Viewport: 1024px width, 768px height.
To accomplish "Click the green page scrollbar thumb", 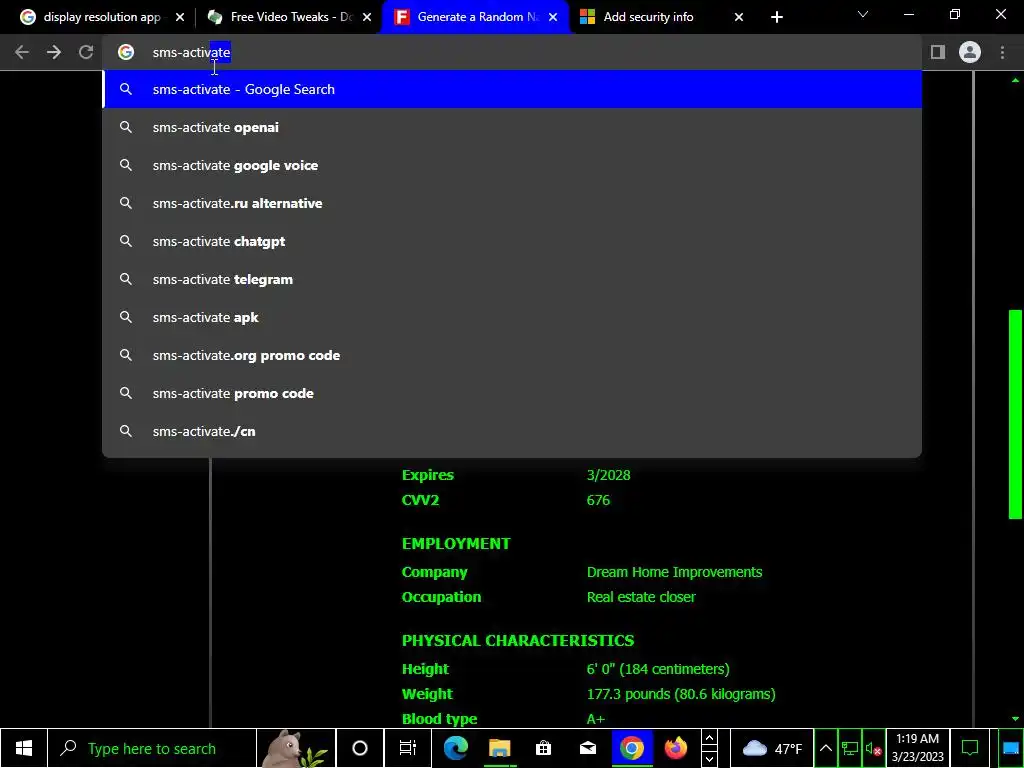I will pyautogui.click(x=1015, y=415).
